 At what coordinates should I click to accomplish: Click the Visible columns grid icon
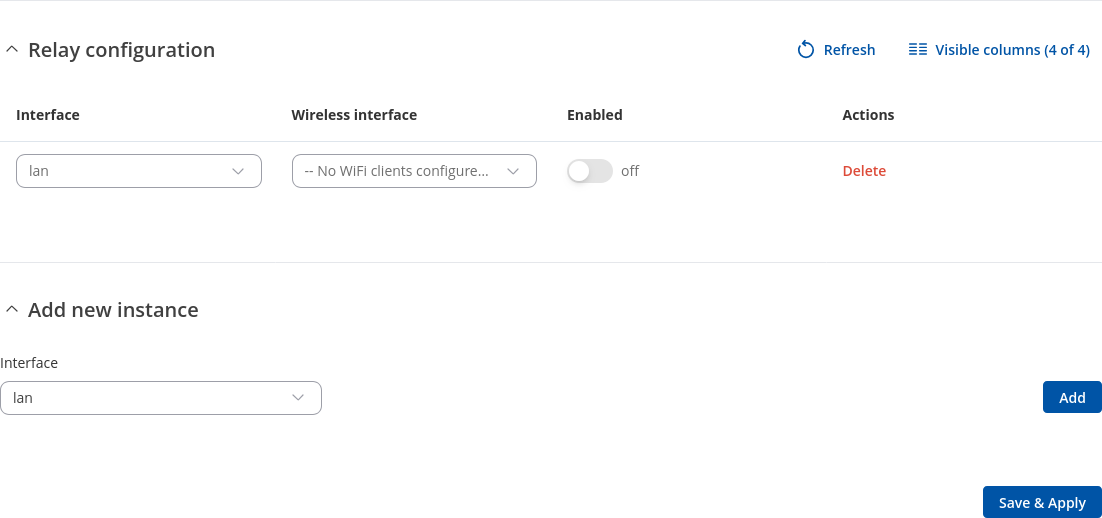tap(917, 50)
